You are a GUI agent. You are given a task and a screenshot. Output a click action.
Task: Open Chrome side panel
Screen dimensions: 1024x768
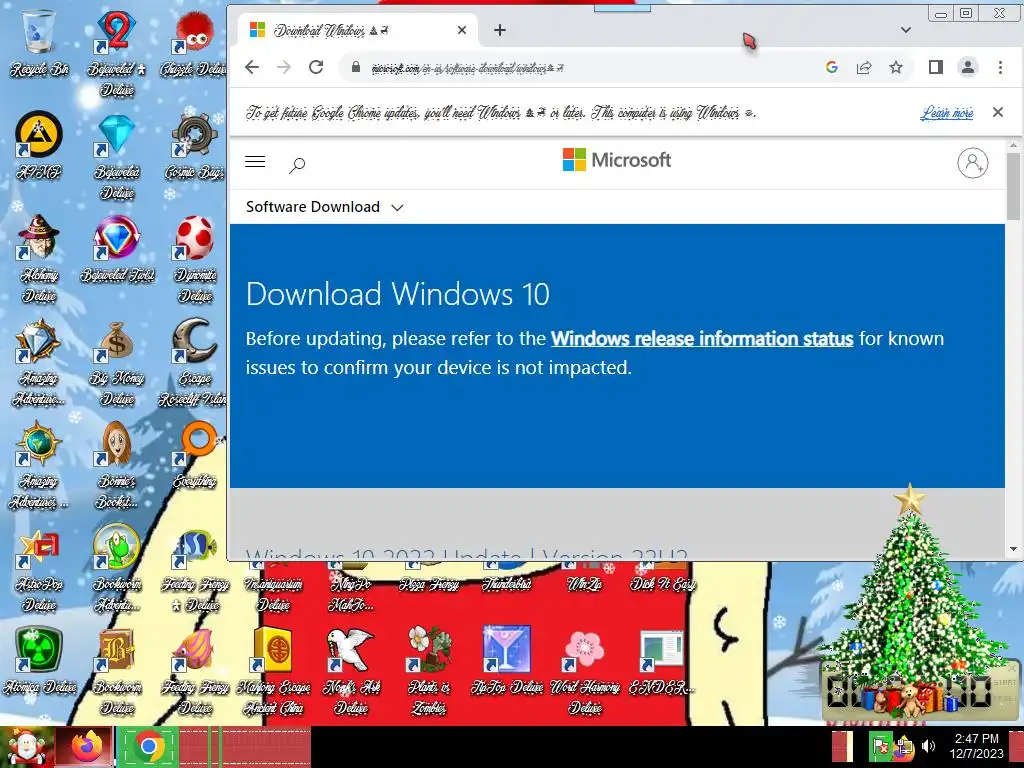pos(935,67)
